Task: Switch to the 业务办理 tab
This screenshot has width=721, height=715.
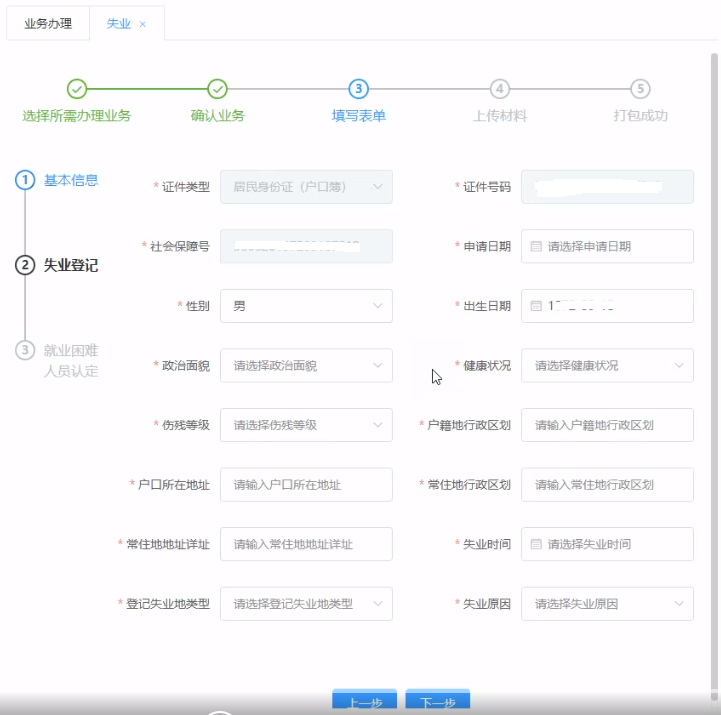Action: coord(48,23)
